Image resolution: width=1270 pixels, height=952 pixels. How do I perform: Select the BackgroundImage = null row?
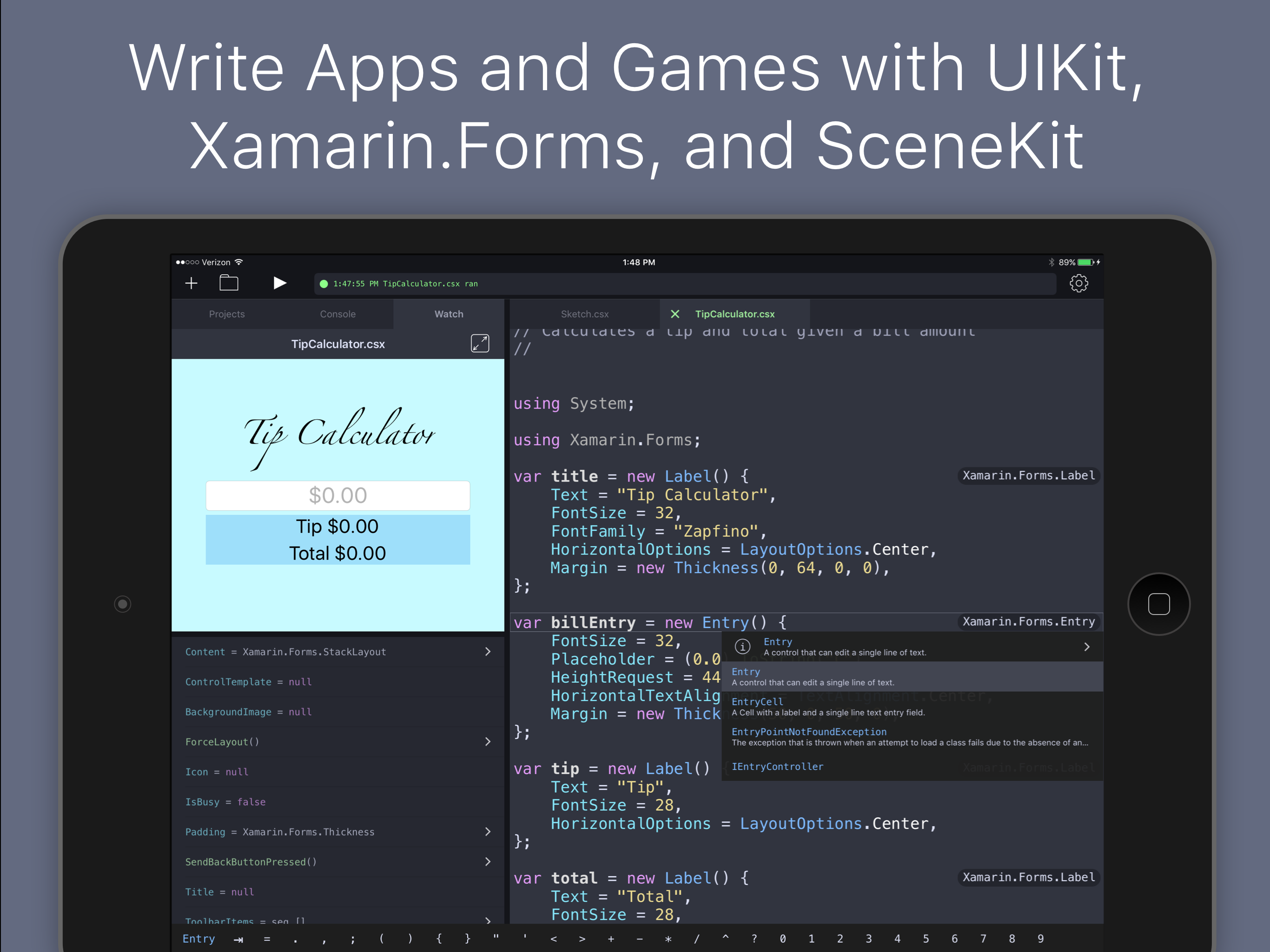click(x=337, y=712)
